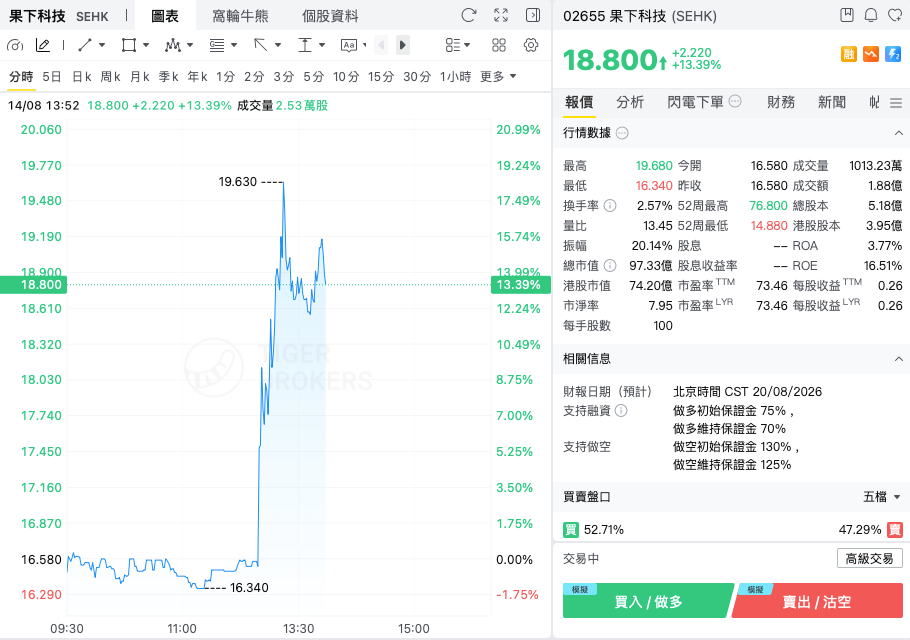
Task: Open the 五檔 order book depth dropdown
Action: [882, 497]
